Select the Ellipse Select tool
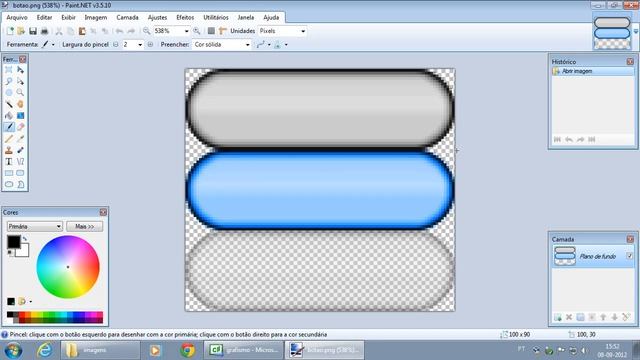The image size is (640, 360). (x=9, y=93)
